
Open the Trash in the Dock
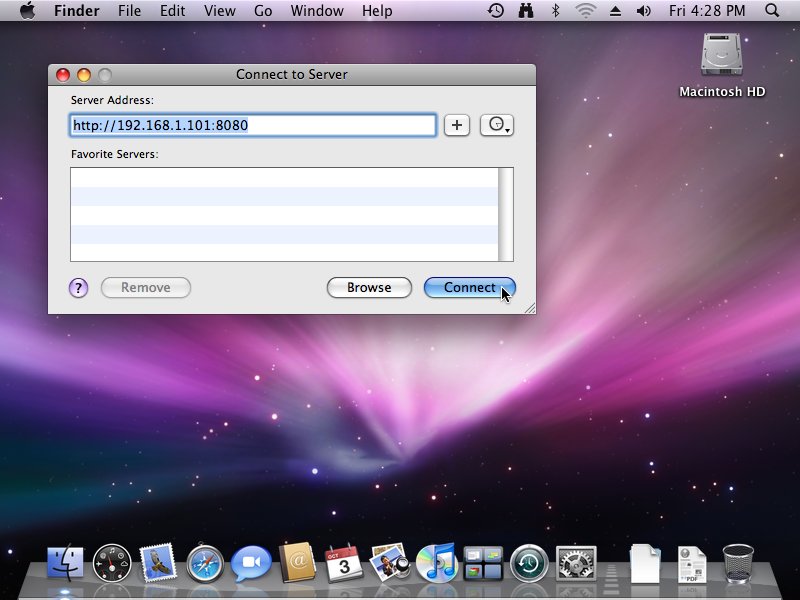[x=738, y=564]
